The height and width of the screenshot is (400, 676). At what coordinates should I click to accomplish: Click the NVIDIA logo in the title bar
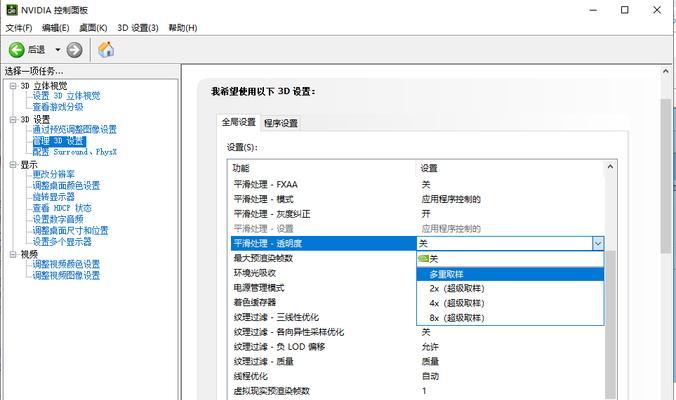(12, 9)
